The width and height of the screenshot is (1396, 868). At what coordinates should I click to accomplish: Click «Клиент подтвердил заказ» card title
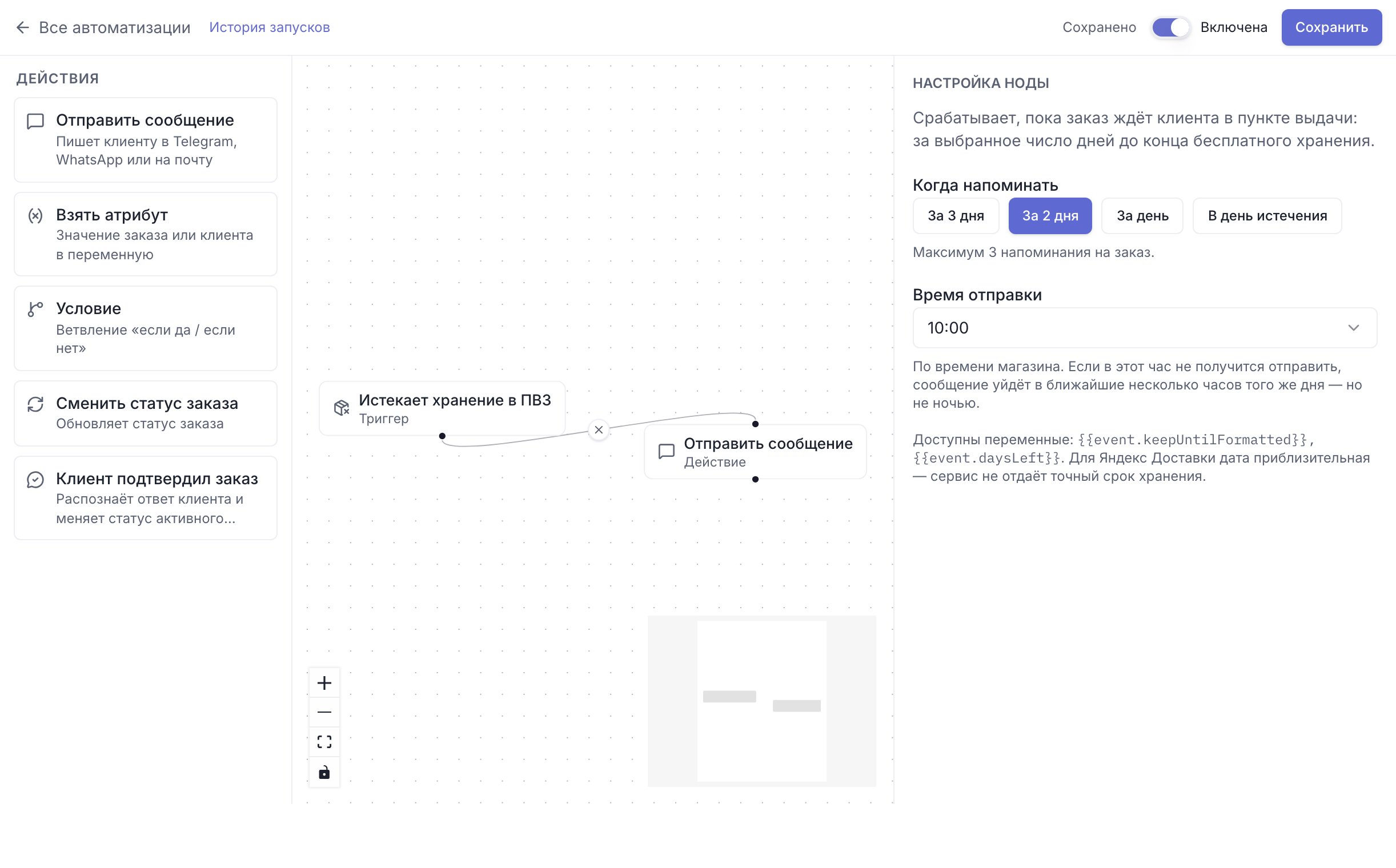[157, 479]
